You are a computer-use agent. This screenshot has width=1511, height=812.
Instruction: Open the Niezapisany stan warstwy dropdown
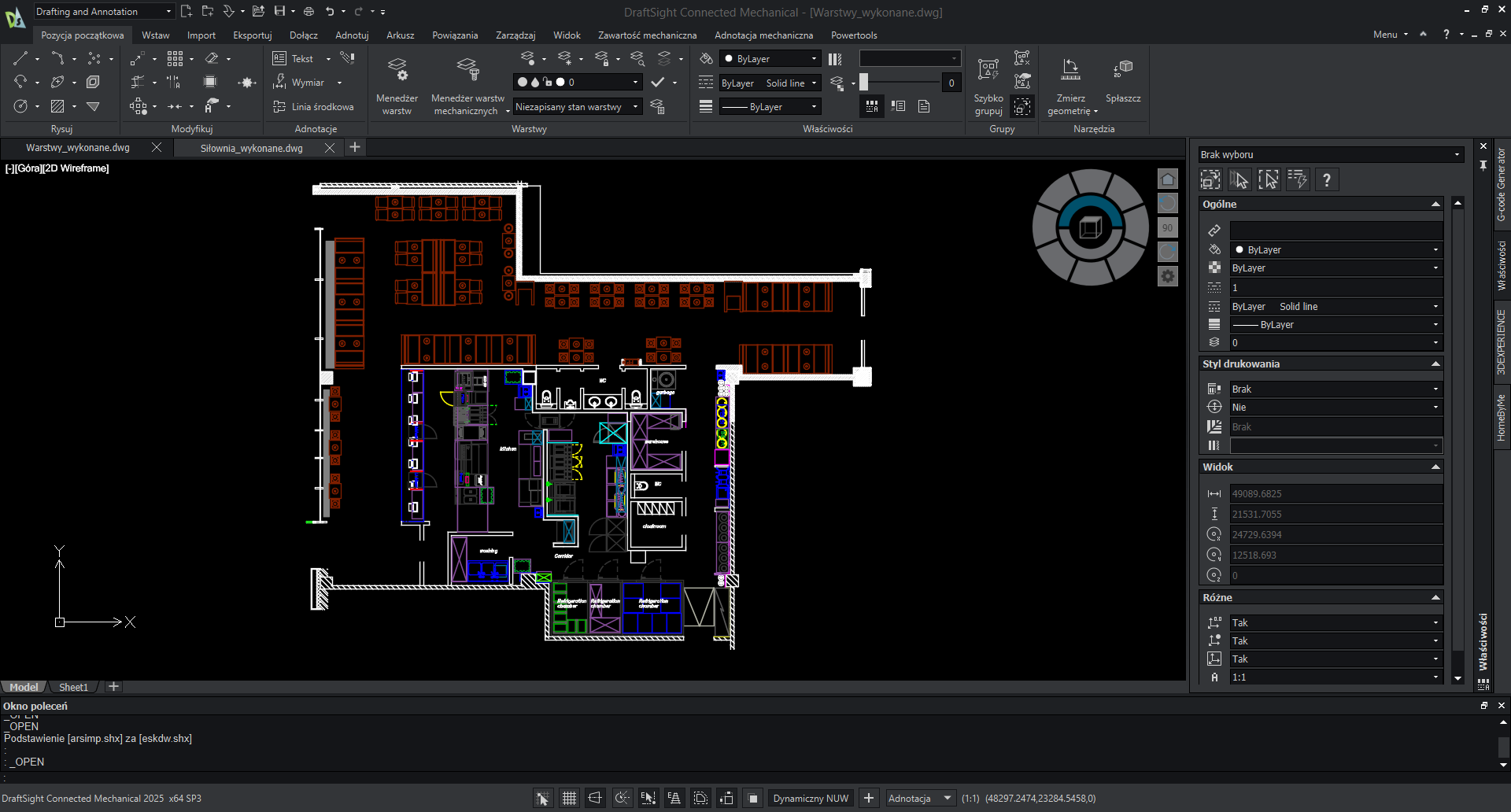(577, 107)
